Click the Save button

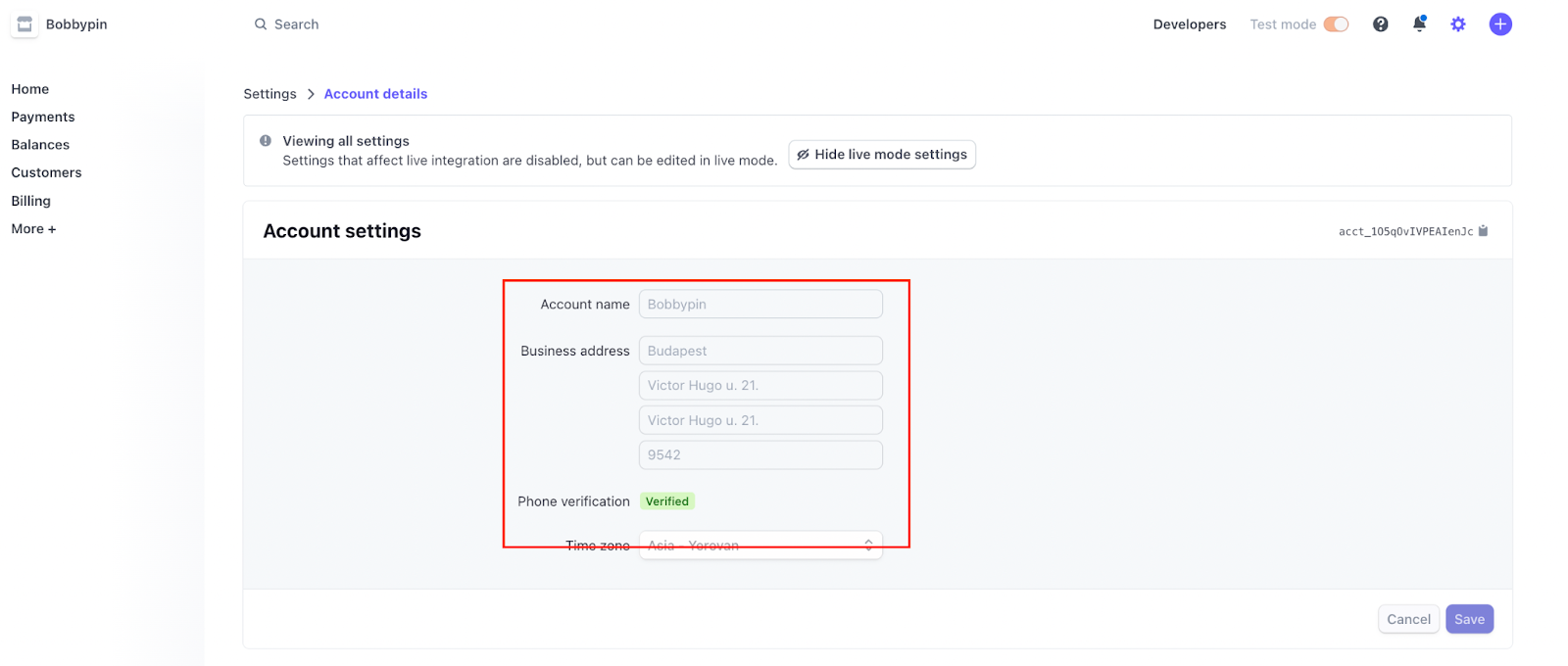pos(1469,619)
